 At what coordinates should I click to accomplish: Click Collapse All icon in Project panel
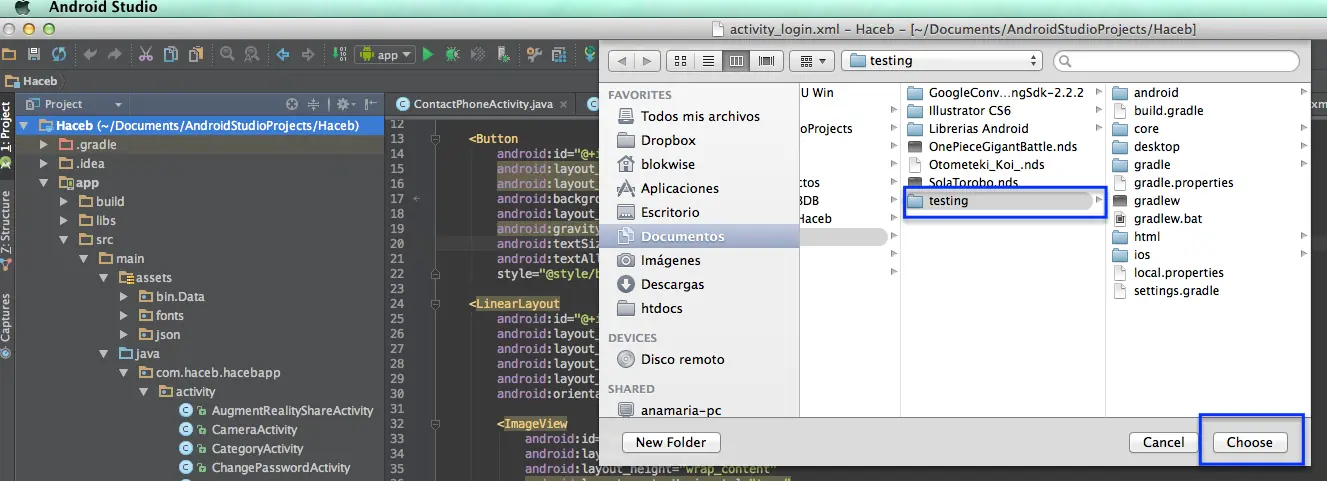pos(313,104)
